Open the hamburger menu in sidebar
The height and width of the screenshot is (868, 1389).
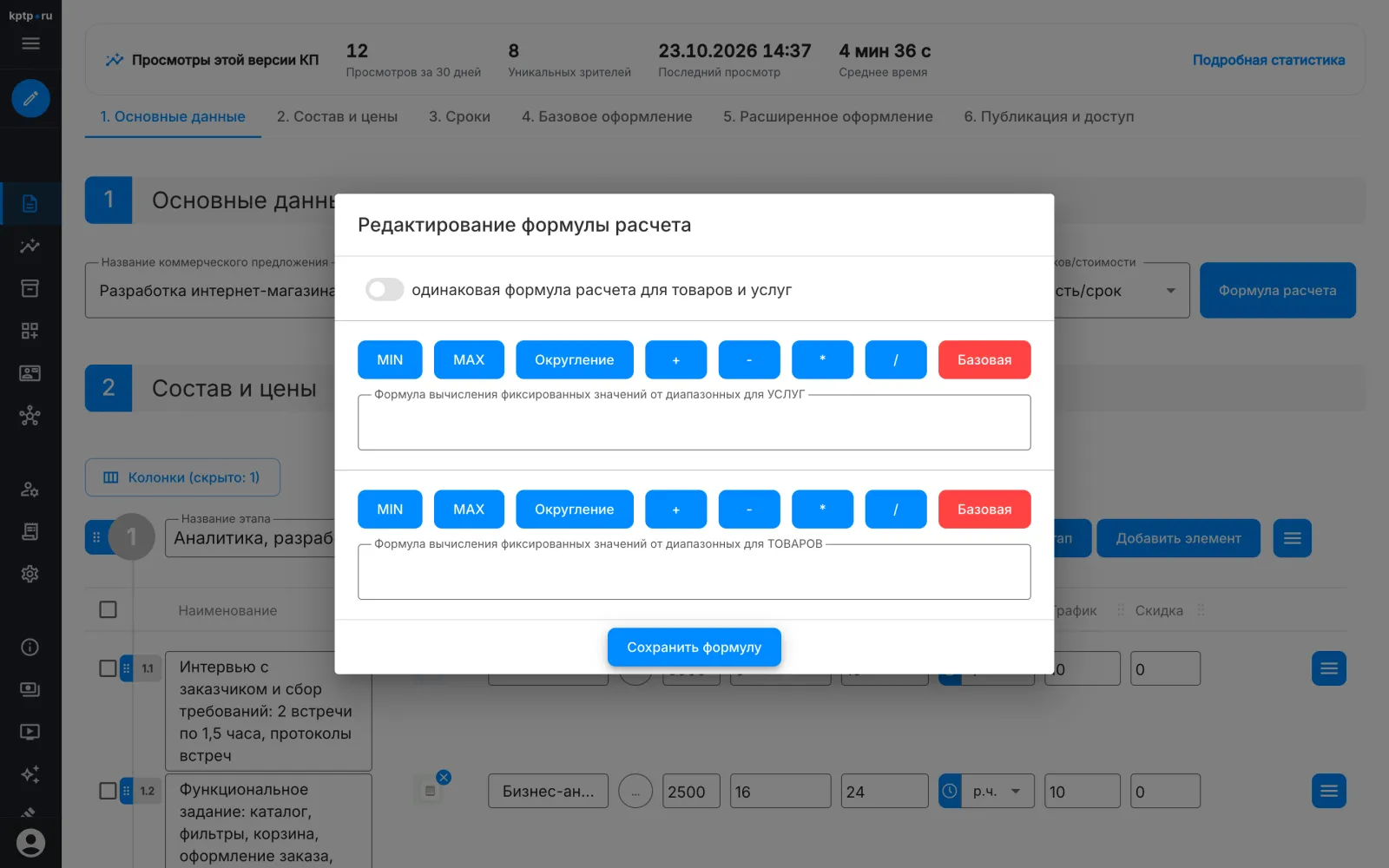[30, 43]
